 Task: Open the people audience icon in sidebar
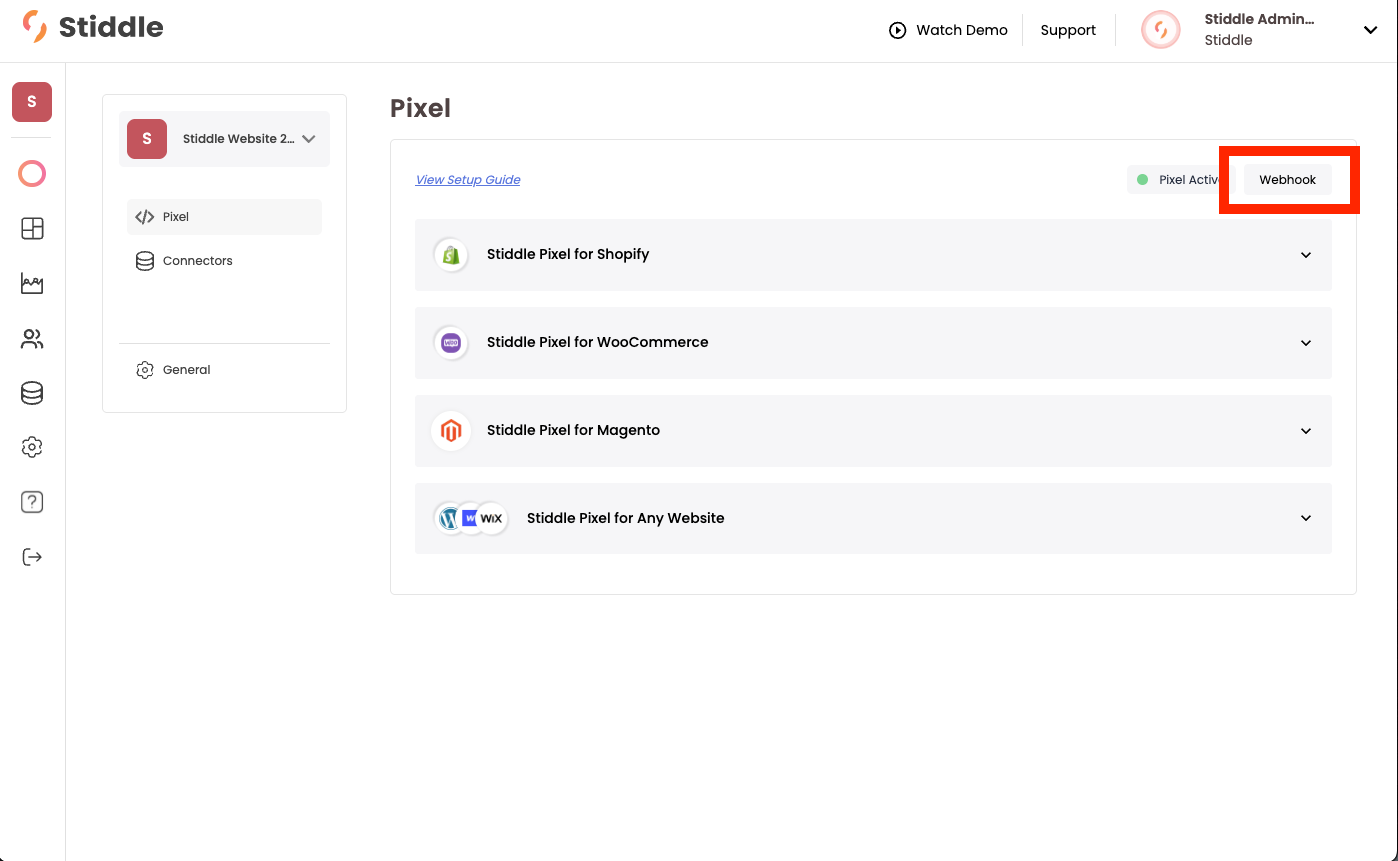[32, 340]
